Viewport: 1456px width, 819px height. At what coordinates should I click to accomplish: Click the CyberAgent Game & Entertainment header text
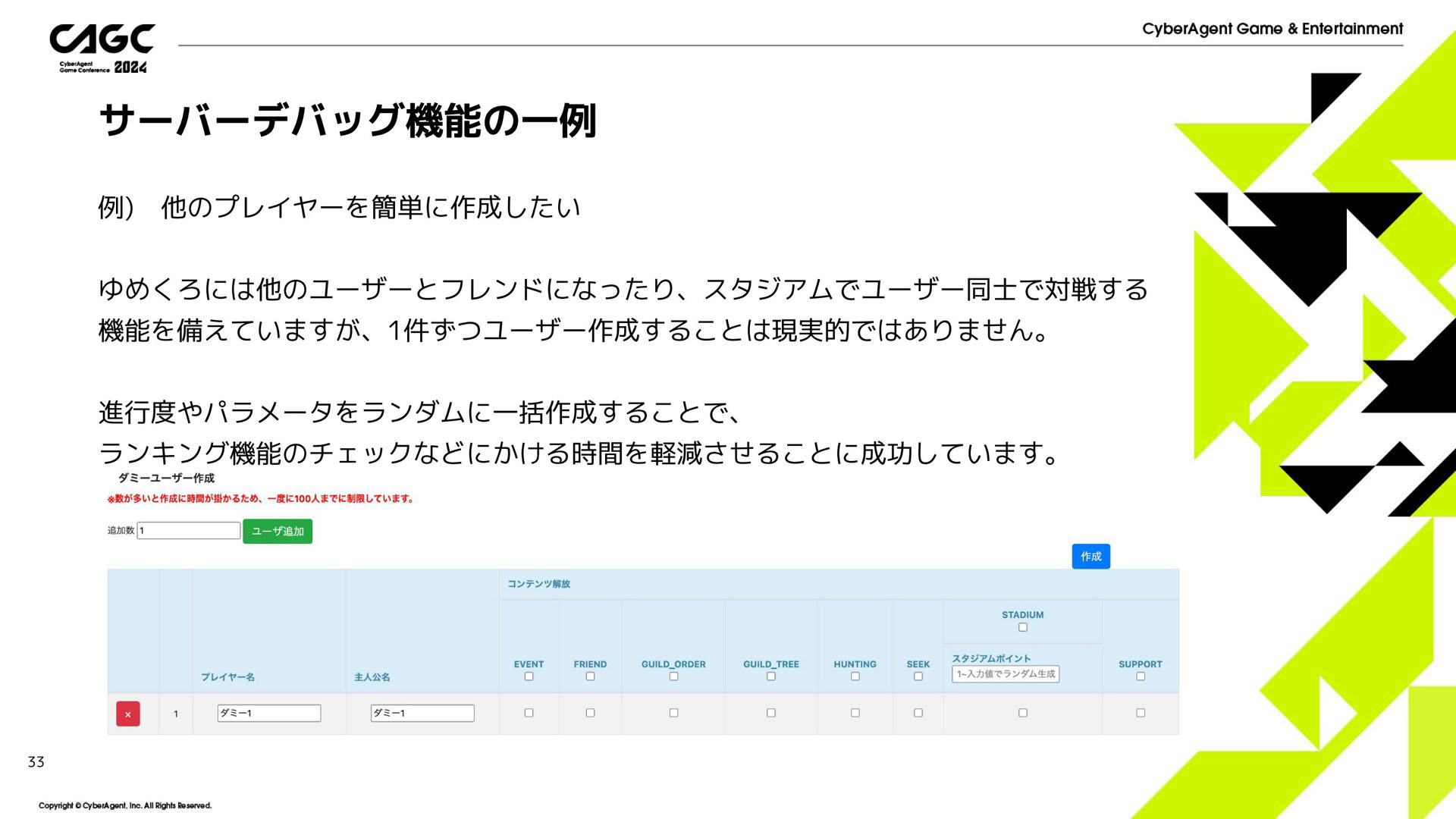pos(1272,29)
